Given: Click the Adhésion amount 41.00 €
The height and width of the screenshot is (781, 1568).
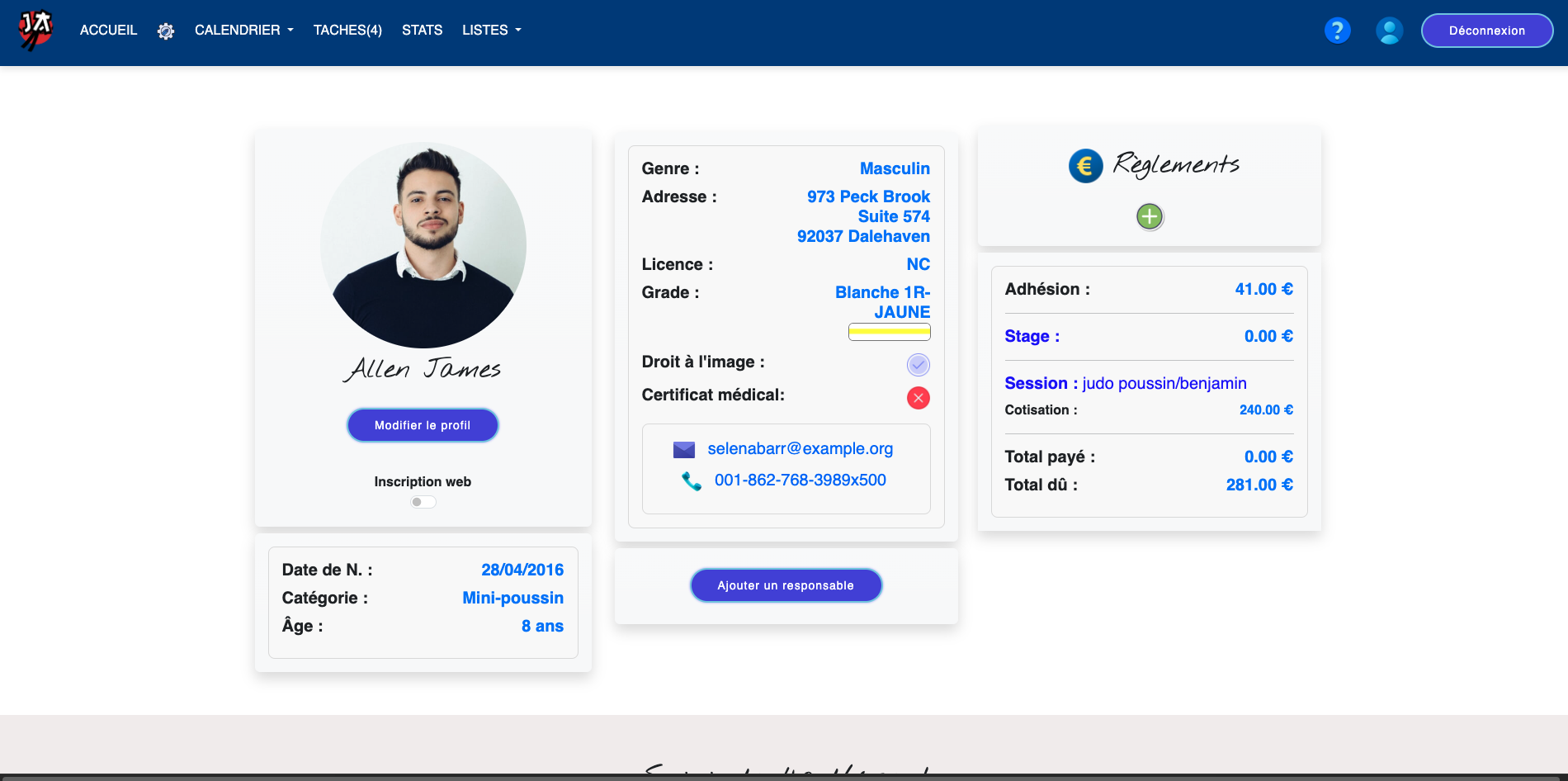Looking at the screenshot, I should coord(1263,289).
